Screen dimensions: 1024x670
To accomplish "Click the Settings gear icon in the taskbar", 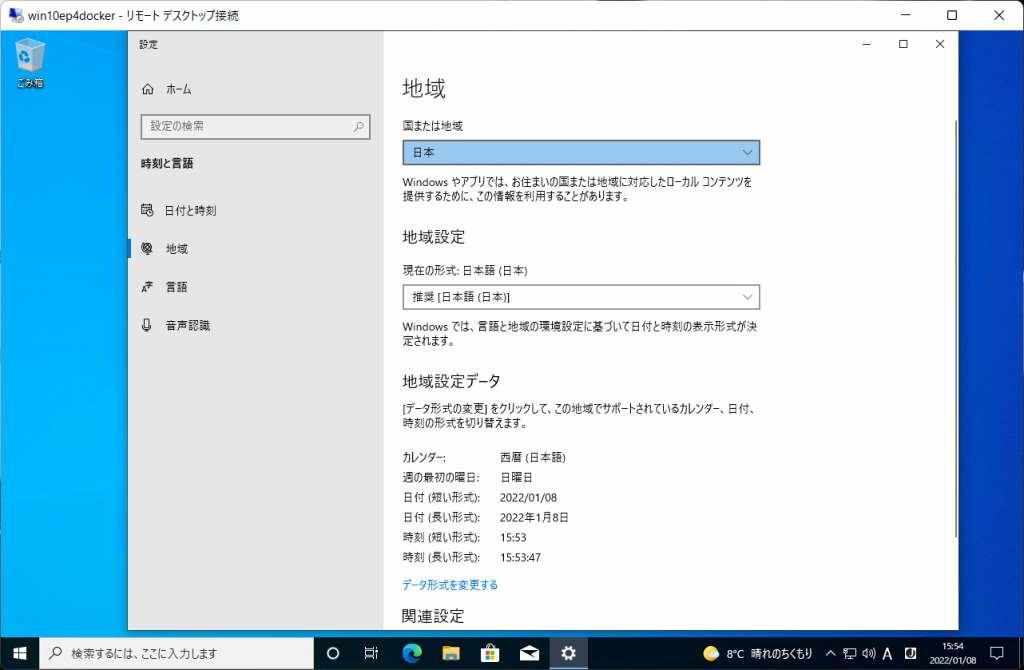I will pos(568,653).
